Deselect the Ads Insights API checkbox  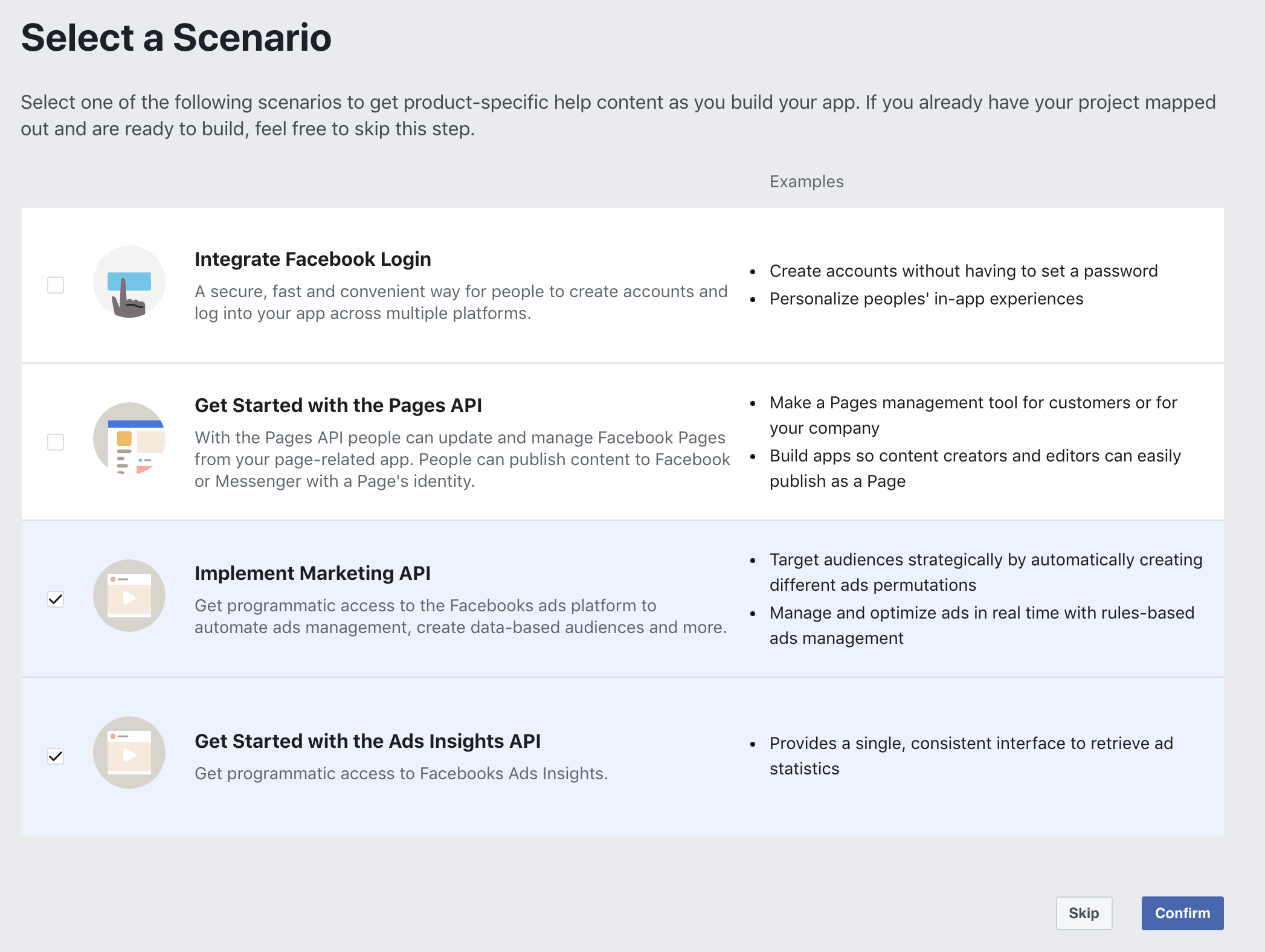pos(56,756)
